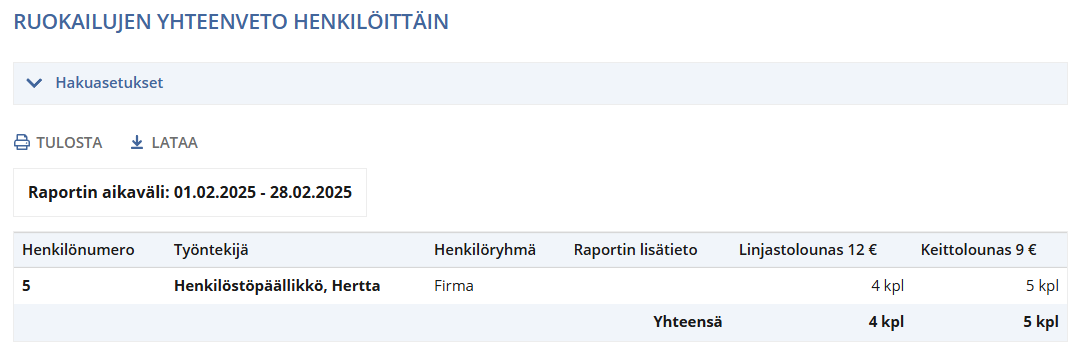Click the printer icon next to TULOSTA
Viewport: 1078px width, 360px height.
click(22, 143)
